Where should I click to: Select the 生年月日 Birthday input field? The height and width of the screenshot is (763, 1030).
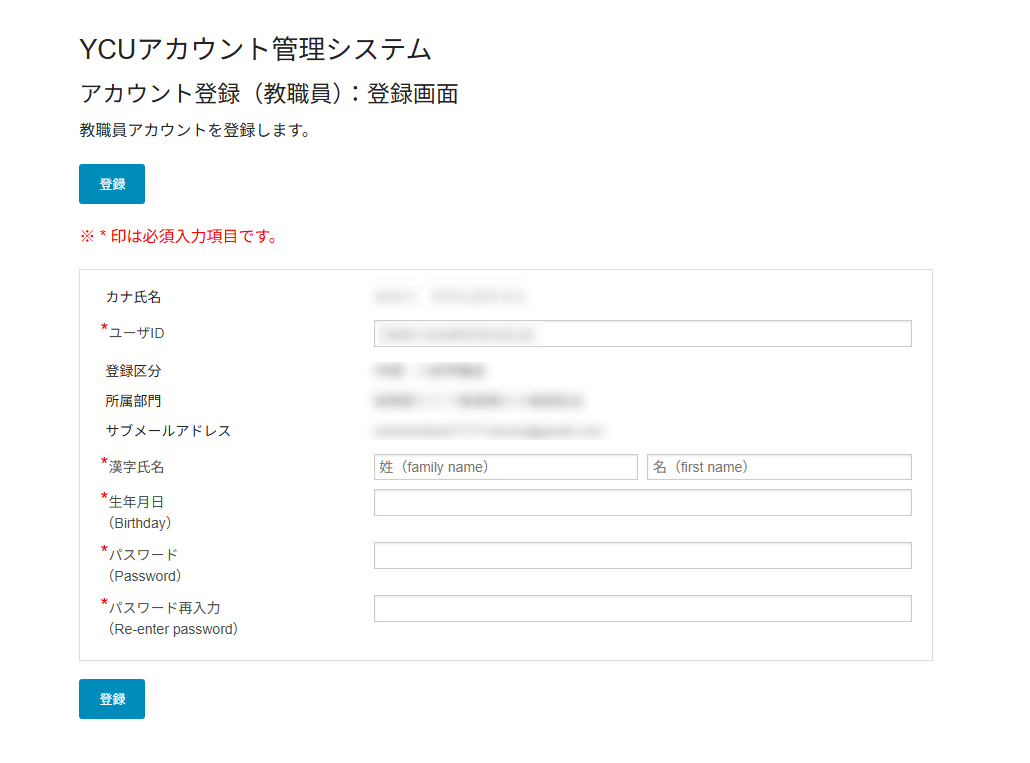click(x=642, y=502)
